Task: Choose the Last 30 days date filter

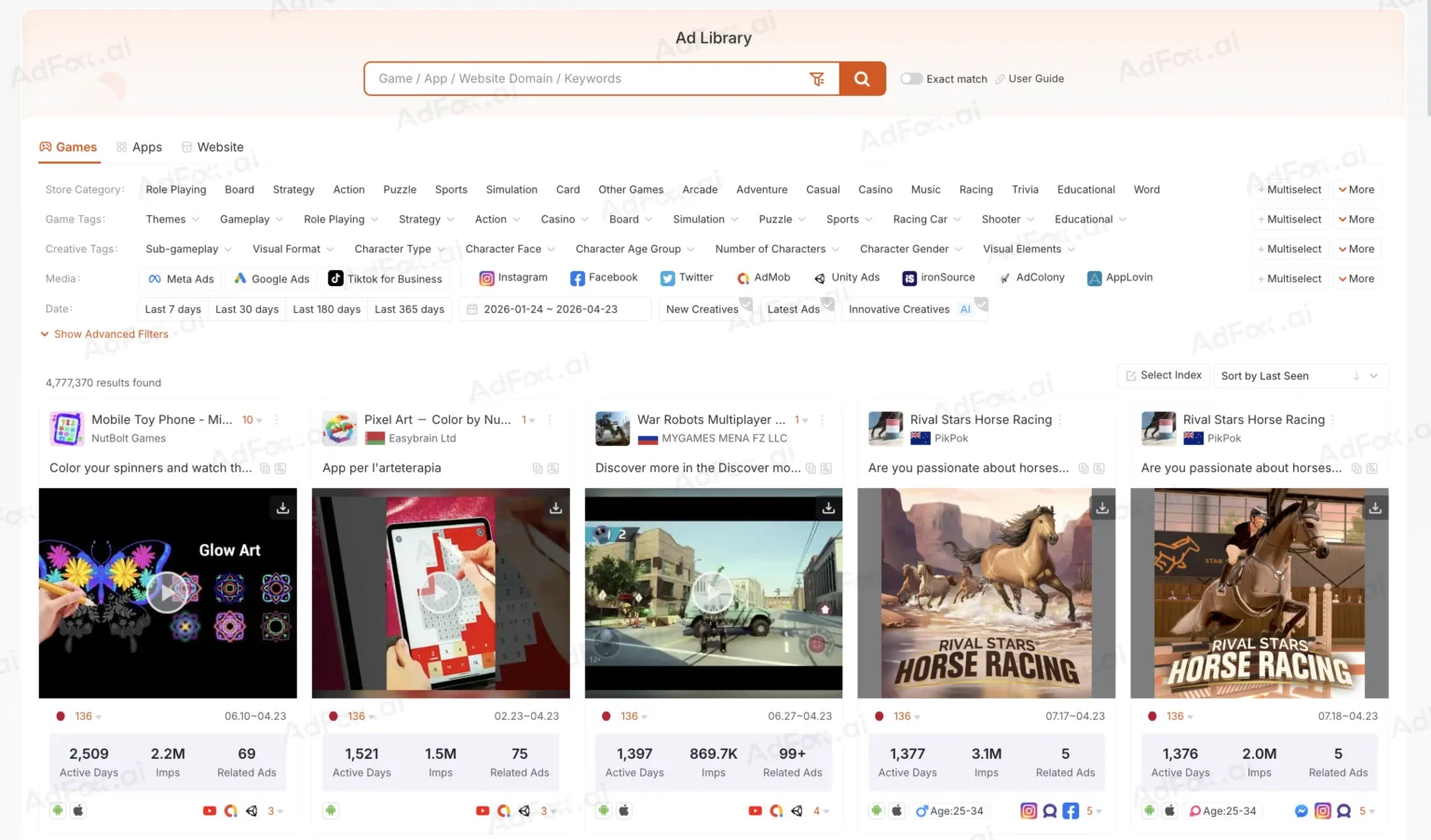Action: pyautogui.click(x=247, y=309)
